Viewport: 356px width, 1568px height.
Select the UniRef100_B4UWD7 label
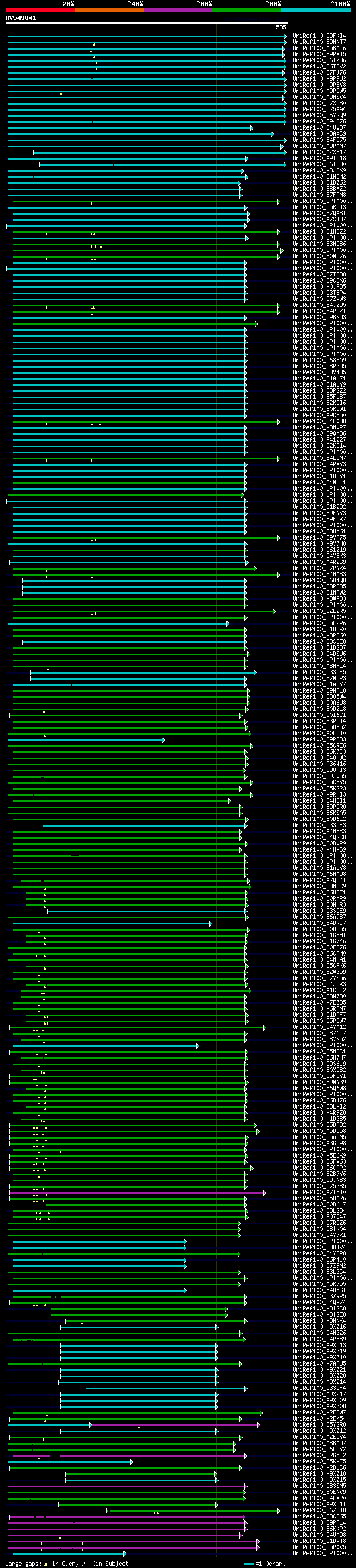pyautogui.click(x=319, y=128)
